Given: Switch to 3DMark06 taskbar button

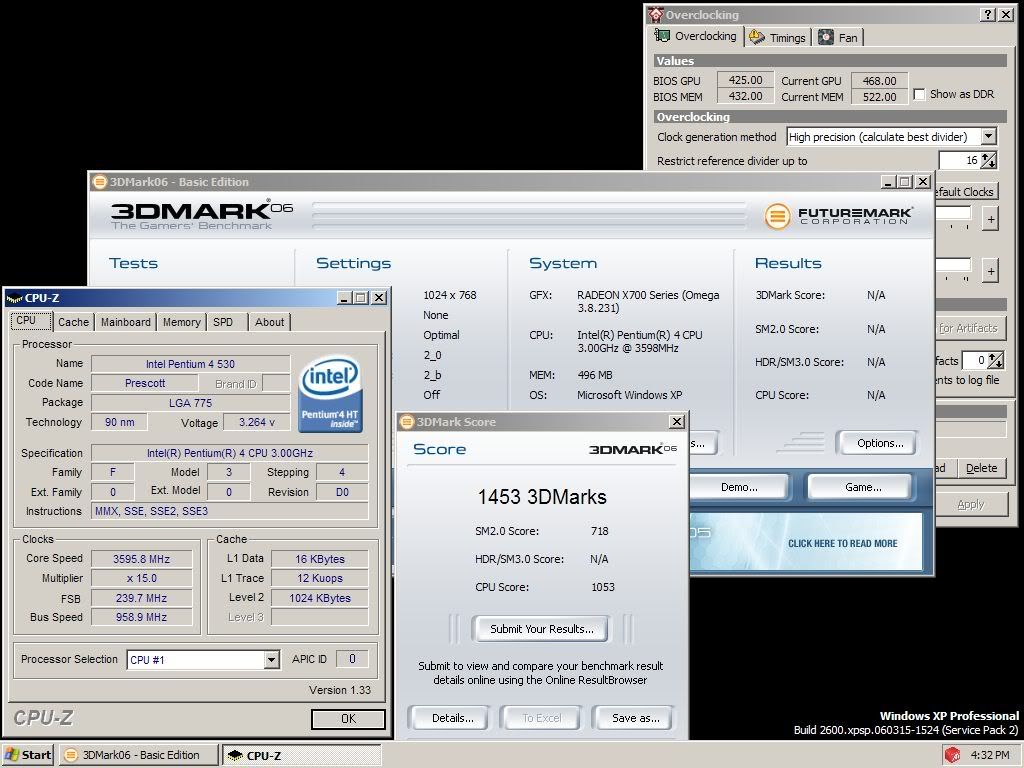Looking at the screenshot, I should pos(138,755).
